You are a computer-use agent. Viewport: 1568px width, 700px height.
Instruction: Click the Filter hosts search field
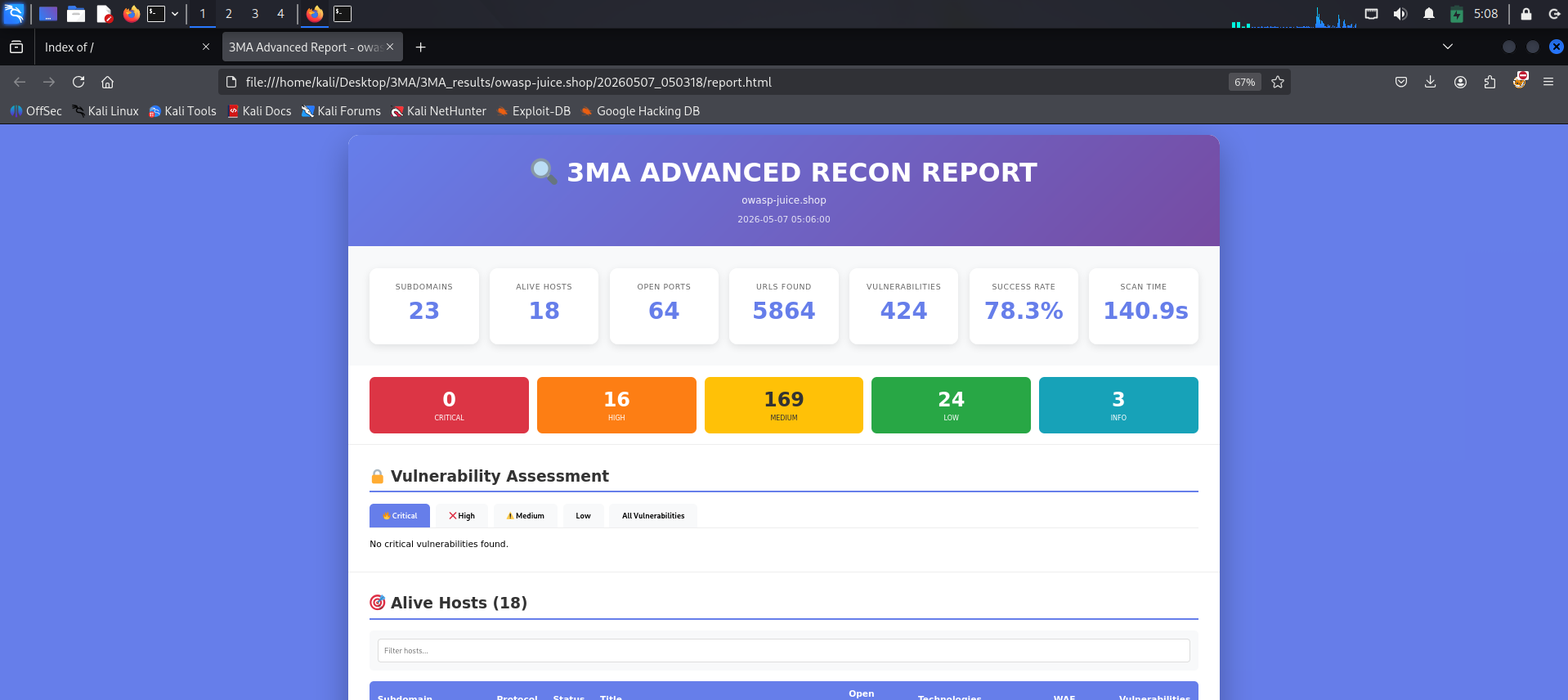pyautogui.click(x=783, y=651)
